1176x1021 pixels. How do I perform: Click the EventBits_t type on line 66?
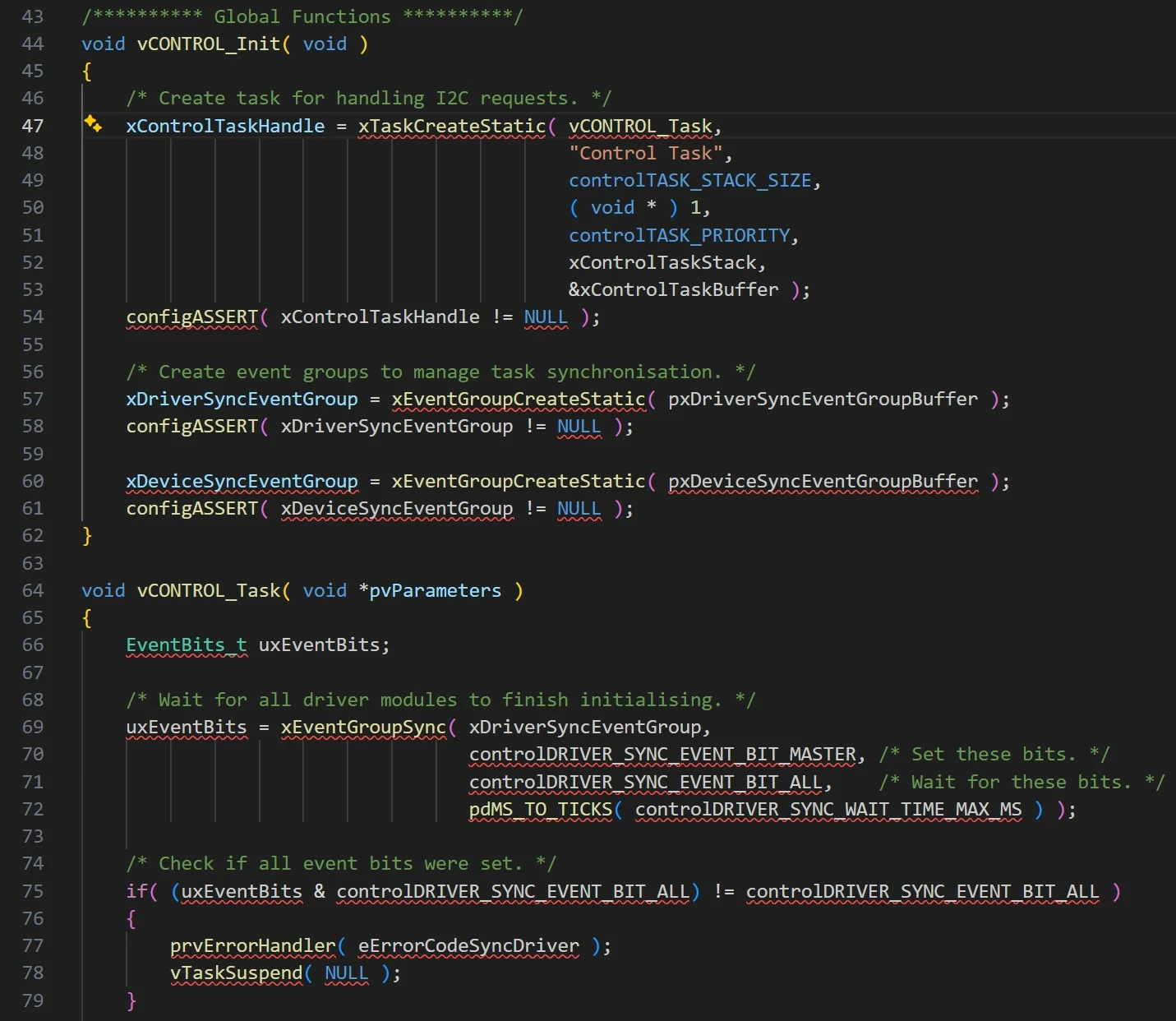[x=187, y=644]
